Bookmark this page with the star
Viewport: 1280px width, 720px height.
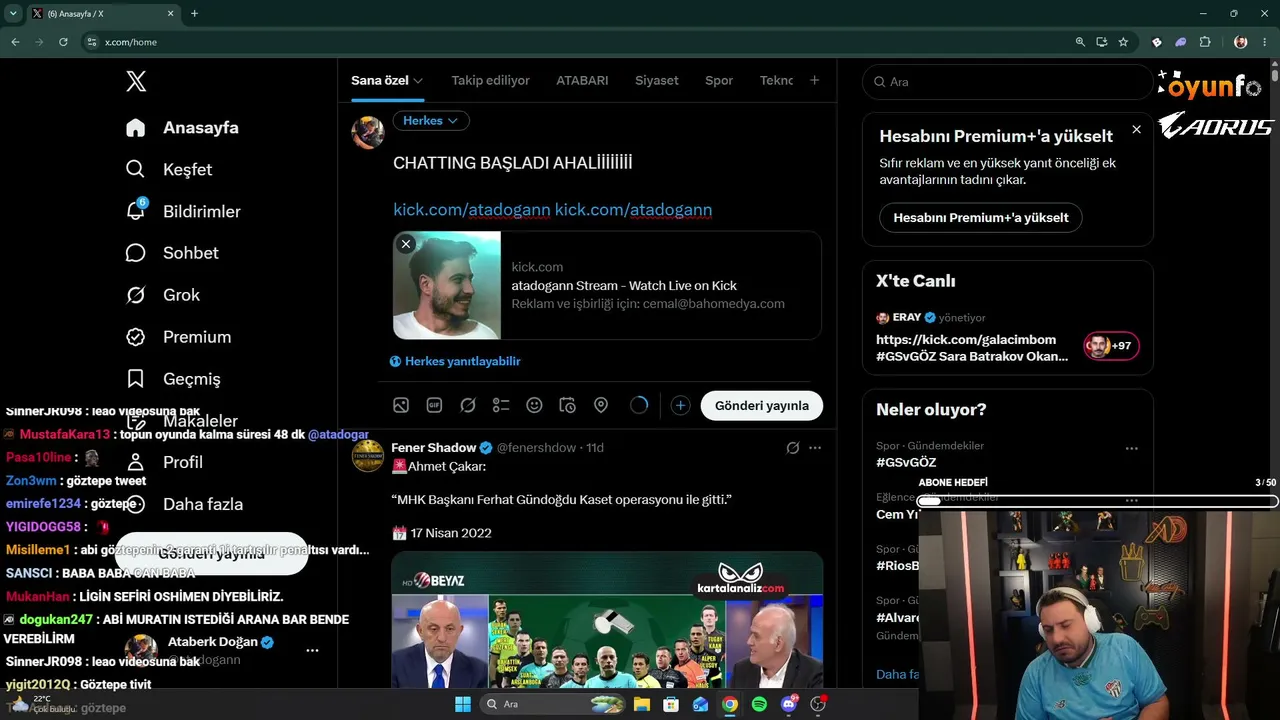[x=1124, y=42]
